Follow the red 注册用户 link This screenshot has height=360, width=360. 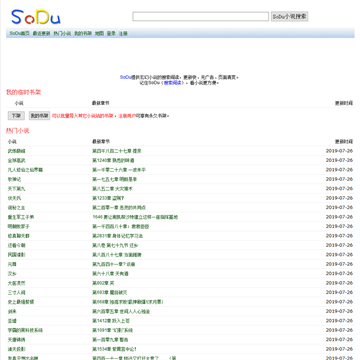[127, 116]
